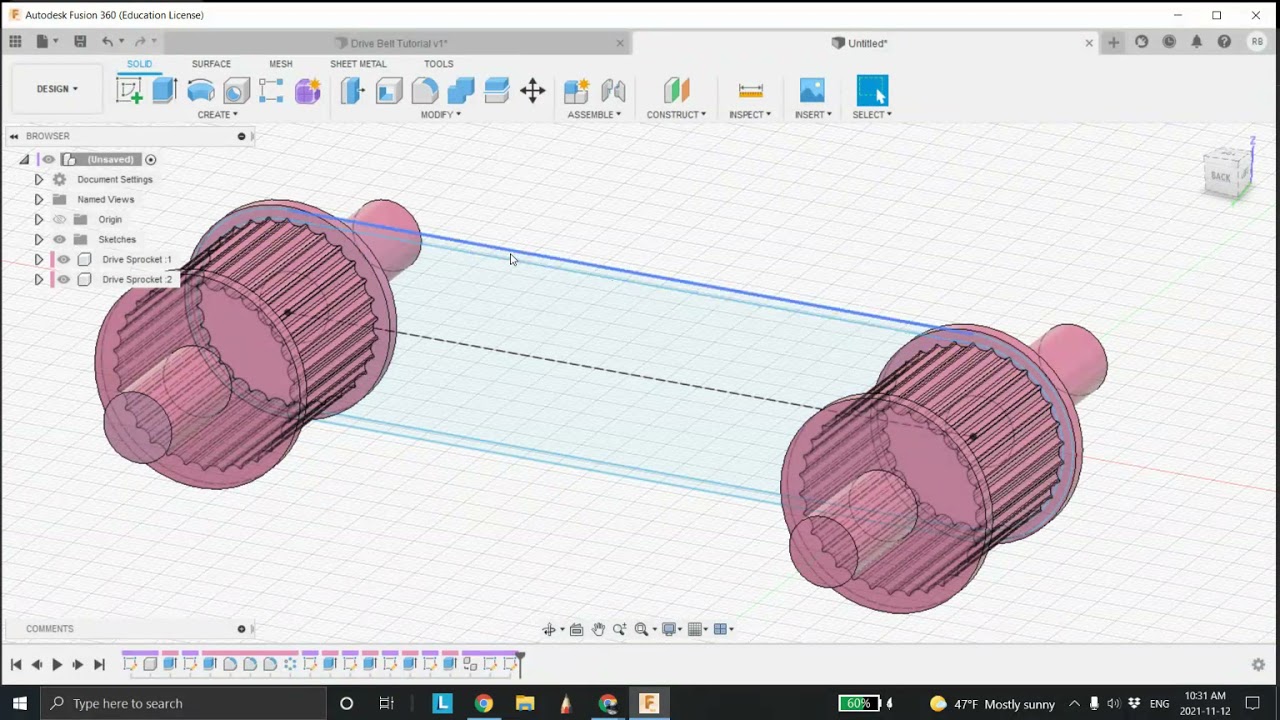The image size is (1280, 720).
Task: Open a new design tab with plus
Action: coord(1113,42)
